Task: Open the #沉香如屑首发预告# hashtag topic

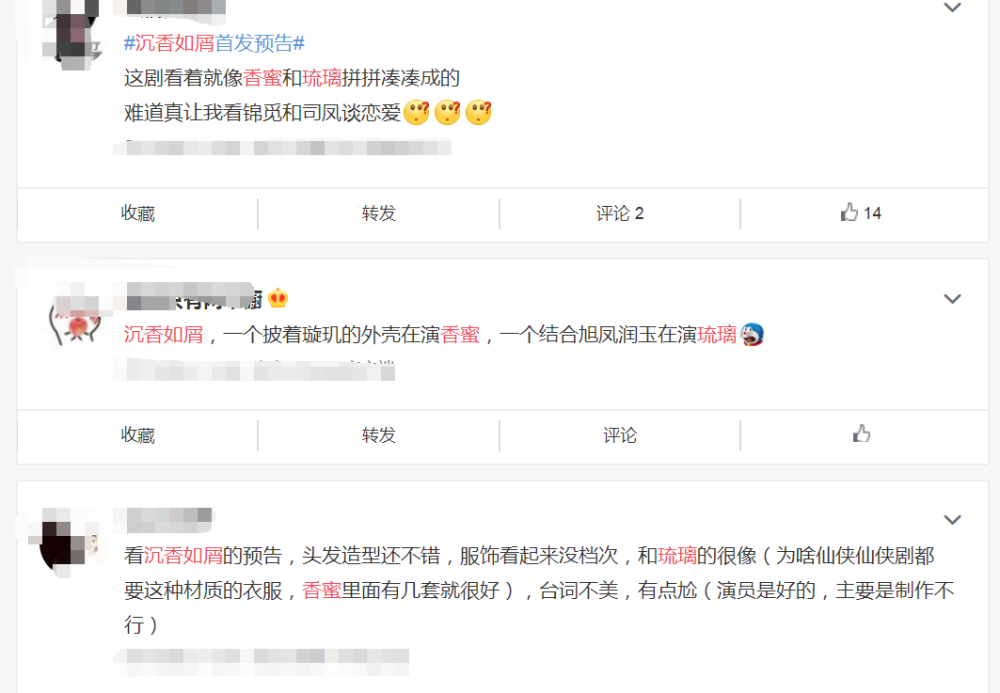Action: [x=214, y=43]
